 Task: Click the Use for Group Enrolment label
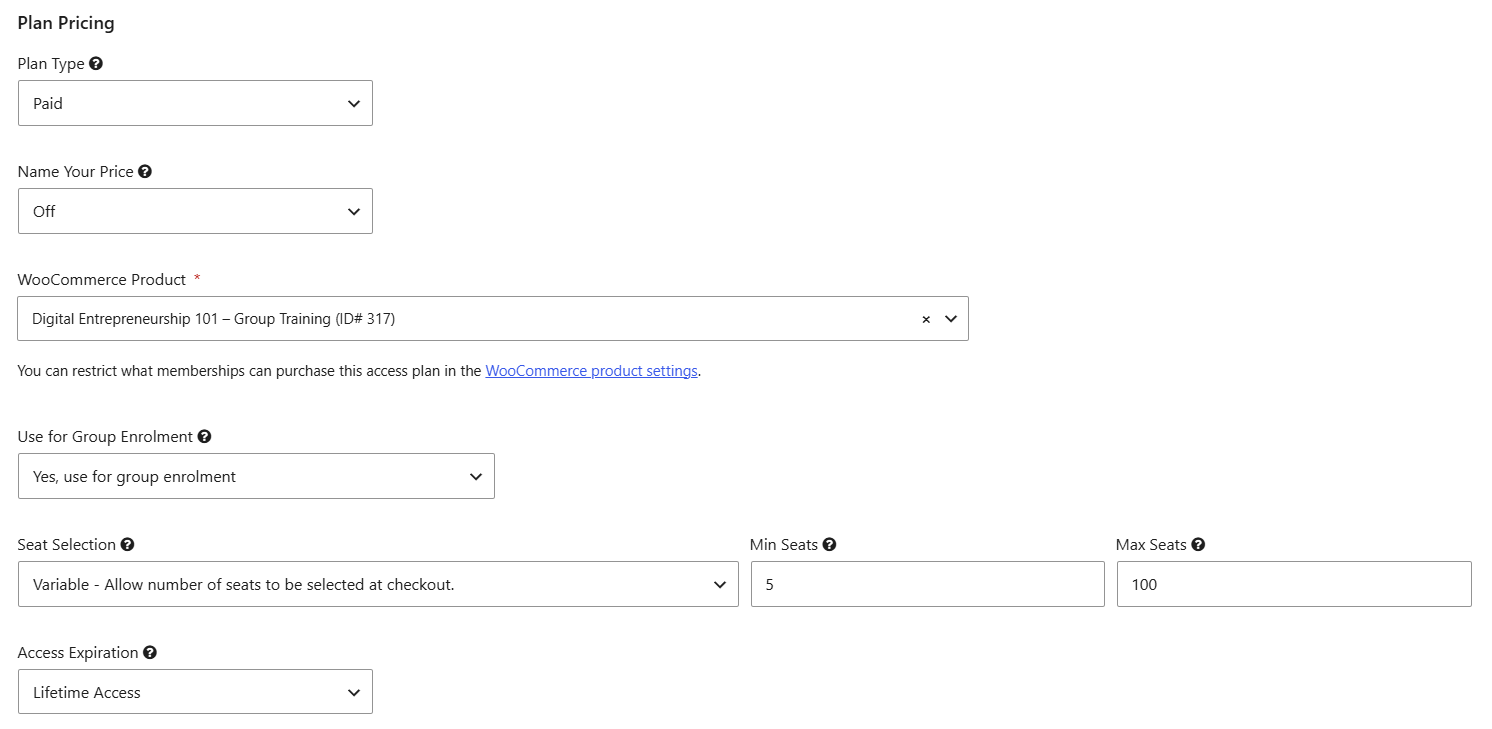pyautogui.click(x=105, y=437)
